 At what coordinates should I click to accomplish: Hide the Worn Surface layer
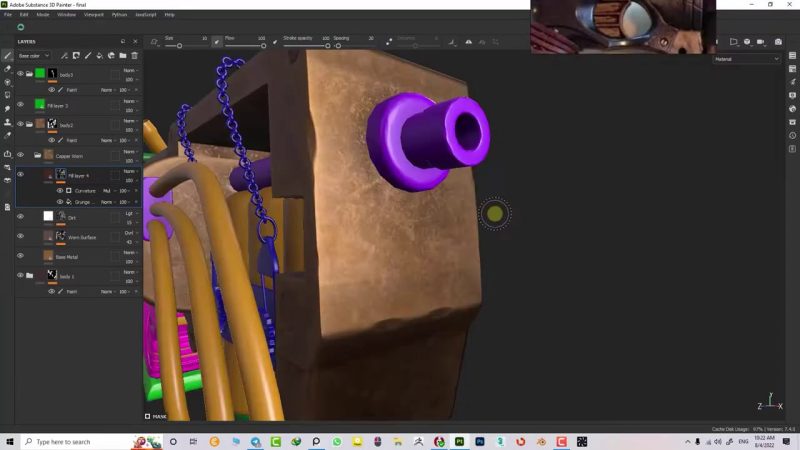click(20, 237)
